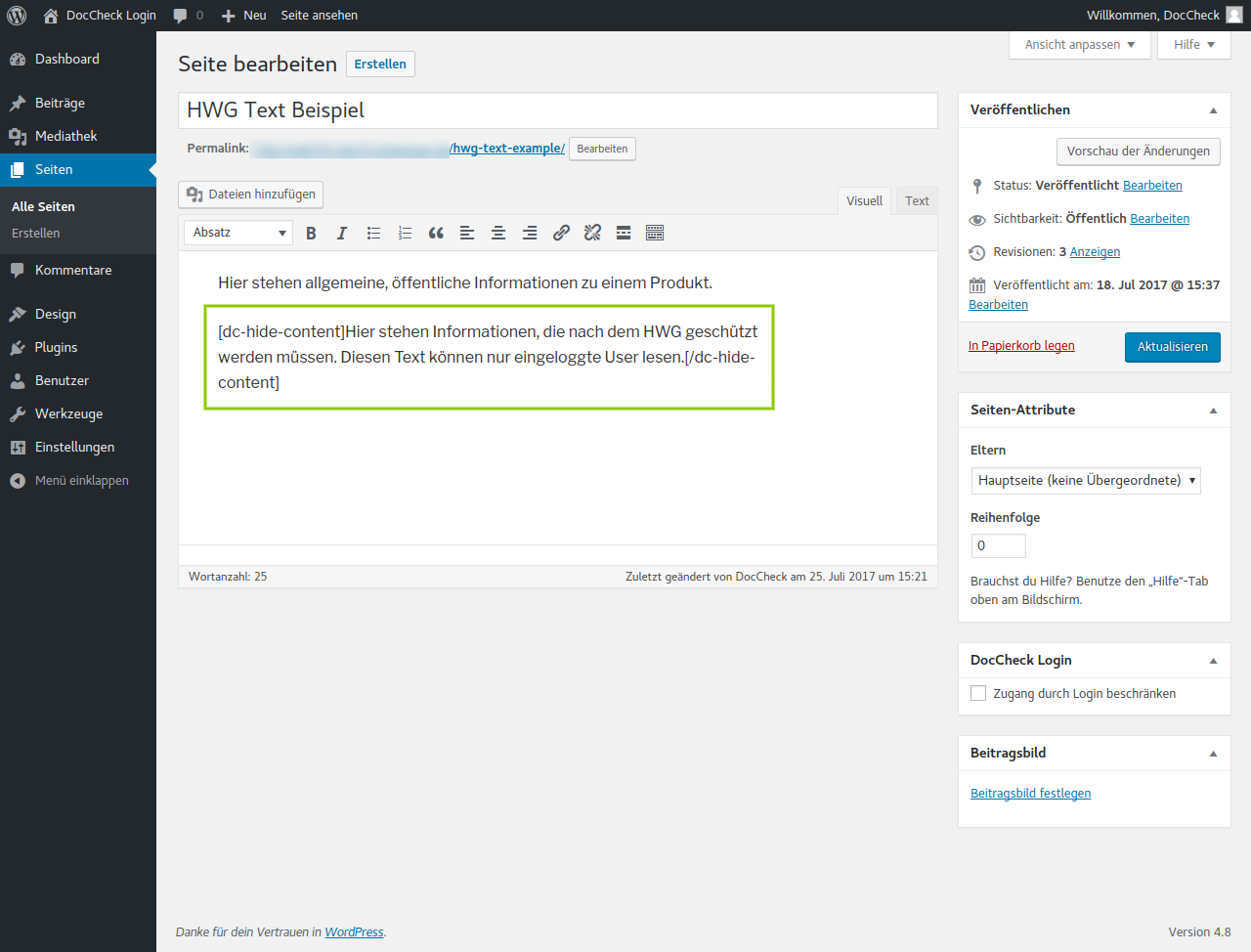
Task: Switch to the Visuell editor tab
Action: point(864,200)
